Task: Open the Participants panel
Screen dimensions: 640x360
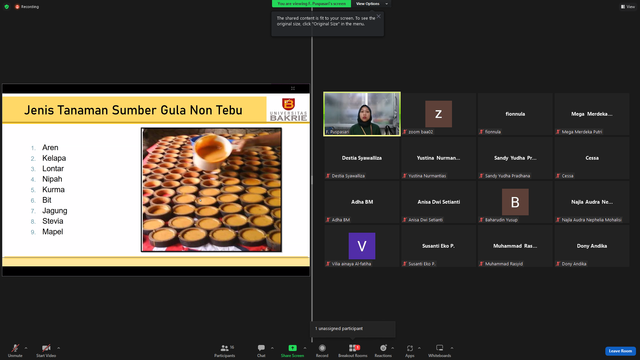Action: 224,350
